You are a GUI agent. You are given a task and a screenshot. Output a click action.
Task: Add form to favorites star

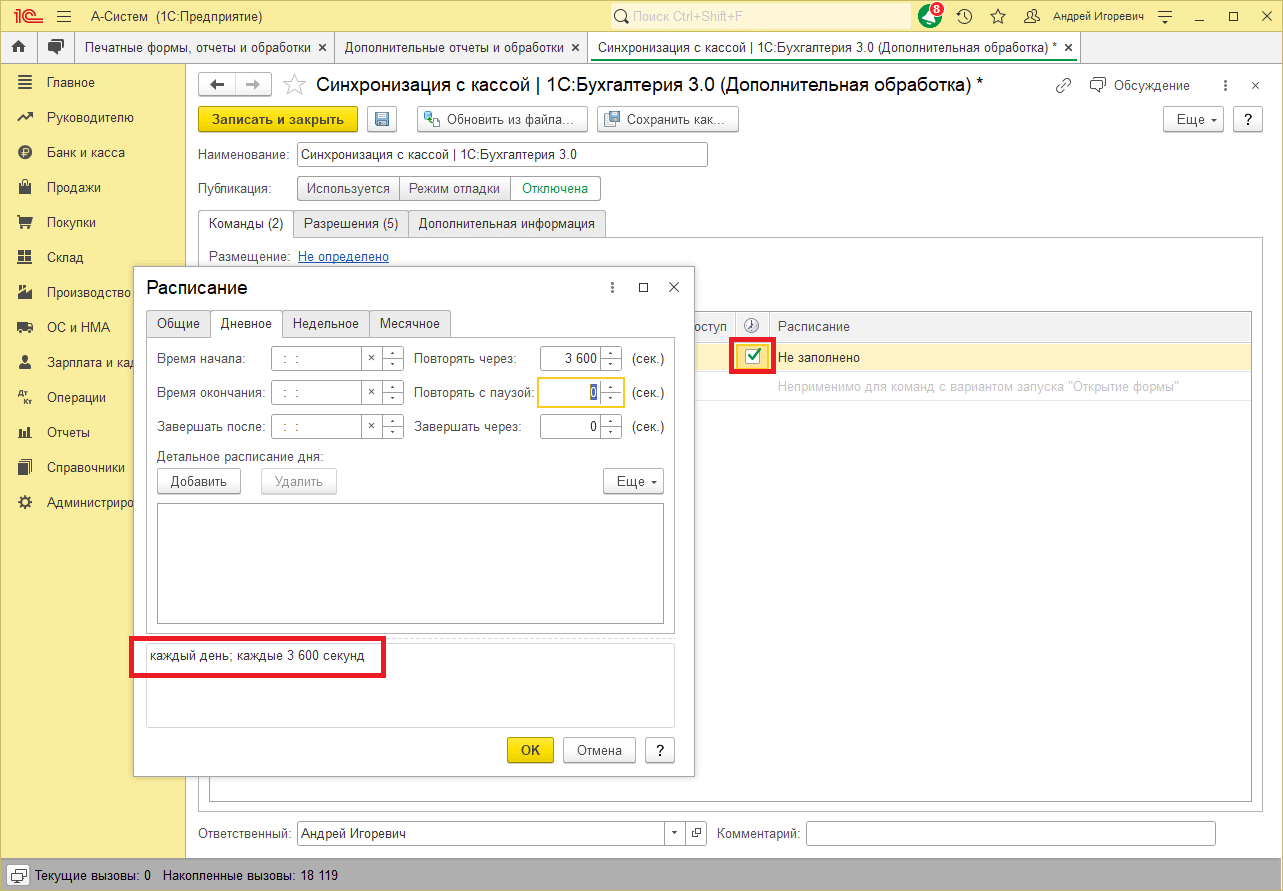294,86
